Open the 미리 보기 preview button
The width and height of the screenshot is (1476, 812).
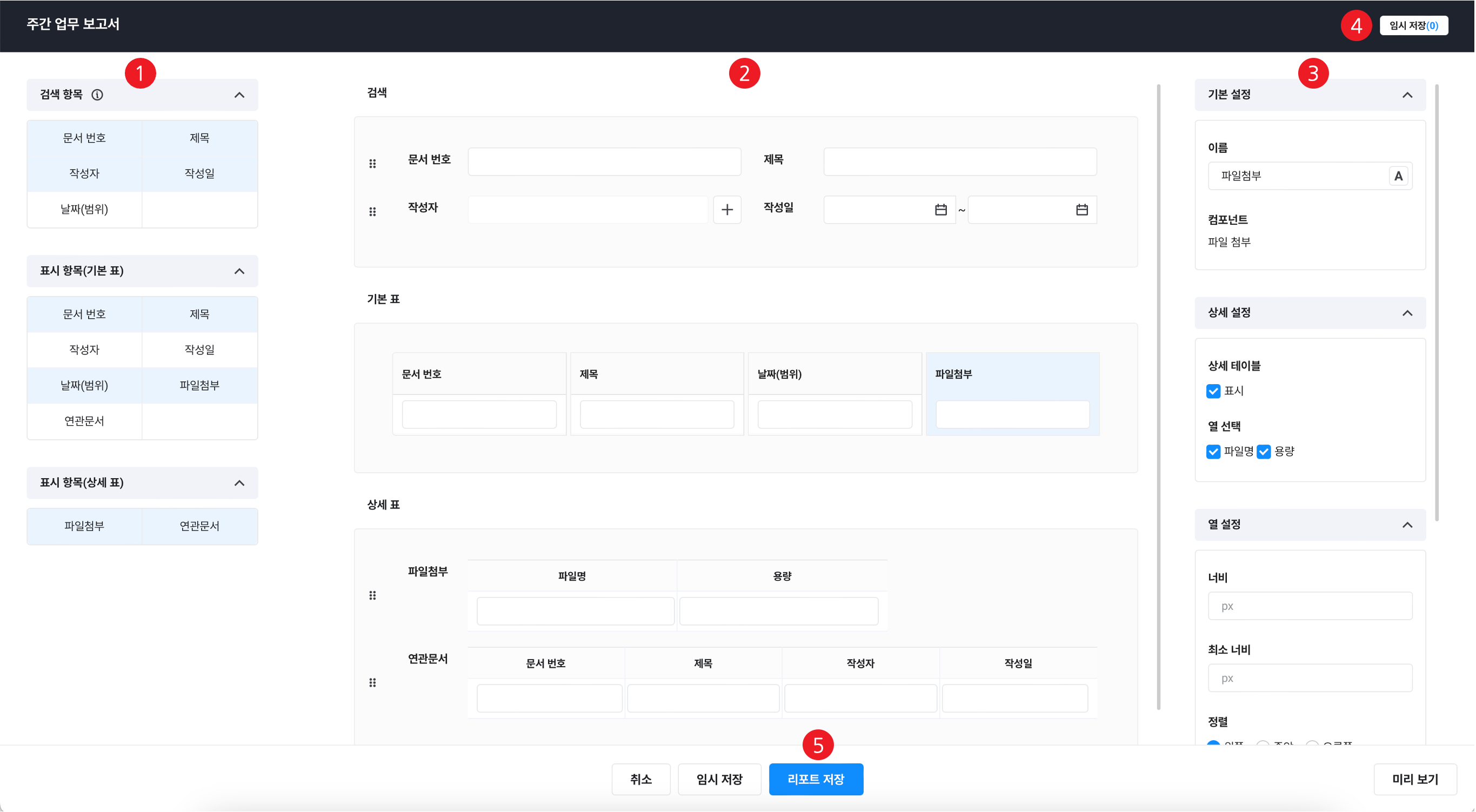point(1415,779)
